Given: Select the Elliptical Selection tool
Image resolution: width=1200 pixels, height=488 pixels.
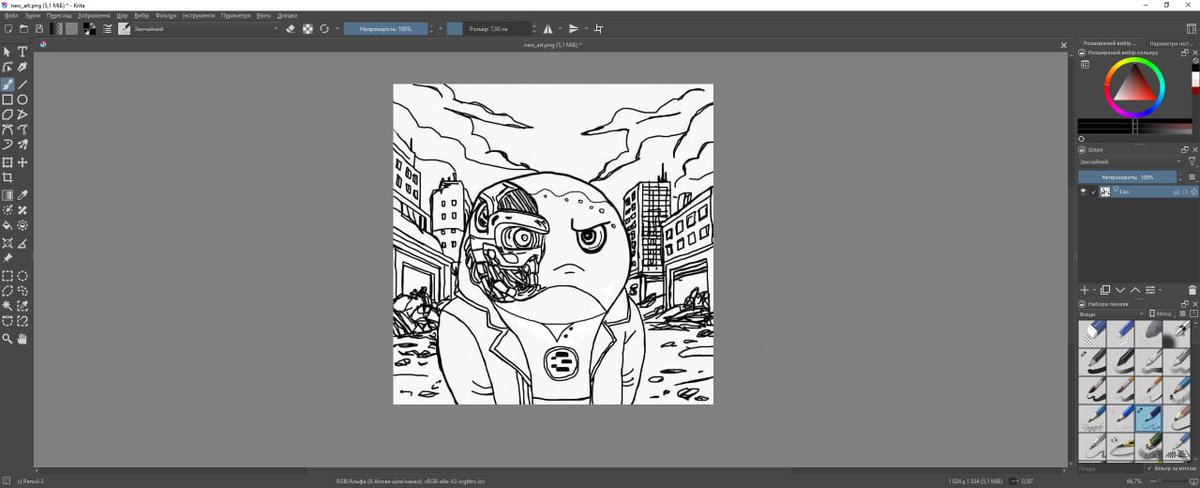Looking at the screenshot, I should pos(22,276).
